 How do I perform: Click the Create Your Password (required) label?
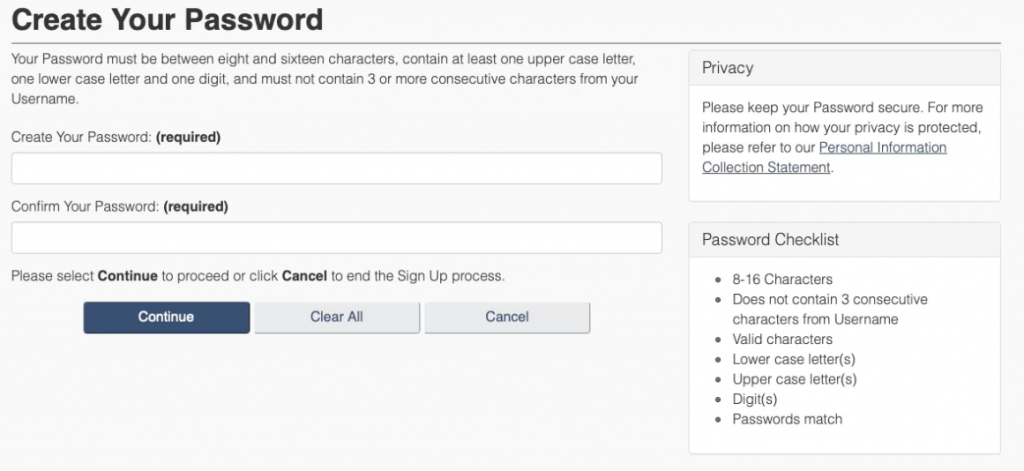pyautogui.click(x=116, y=137)
